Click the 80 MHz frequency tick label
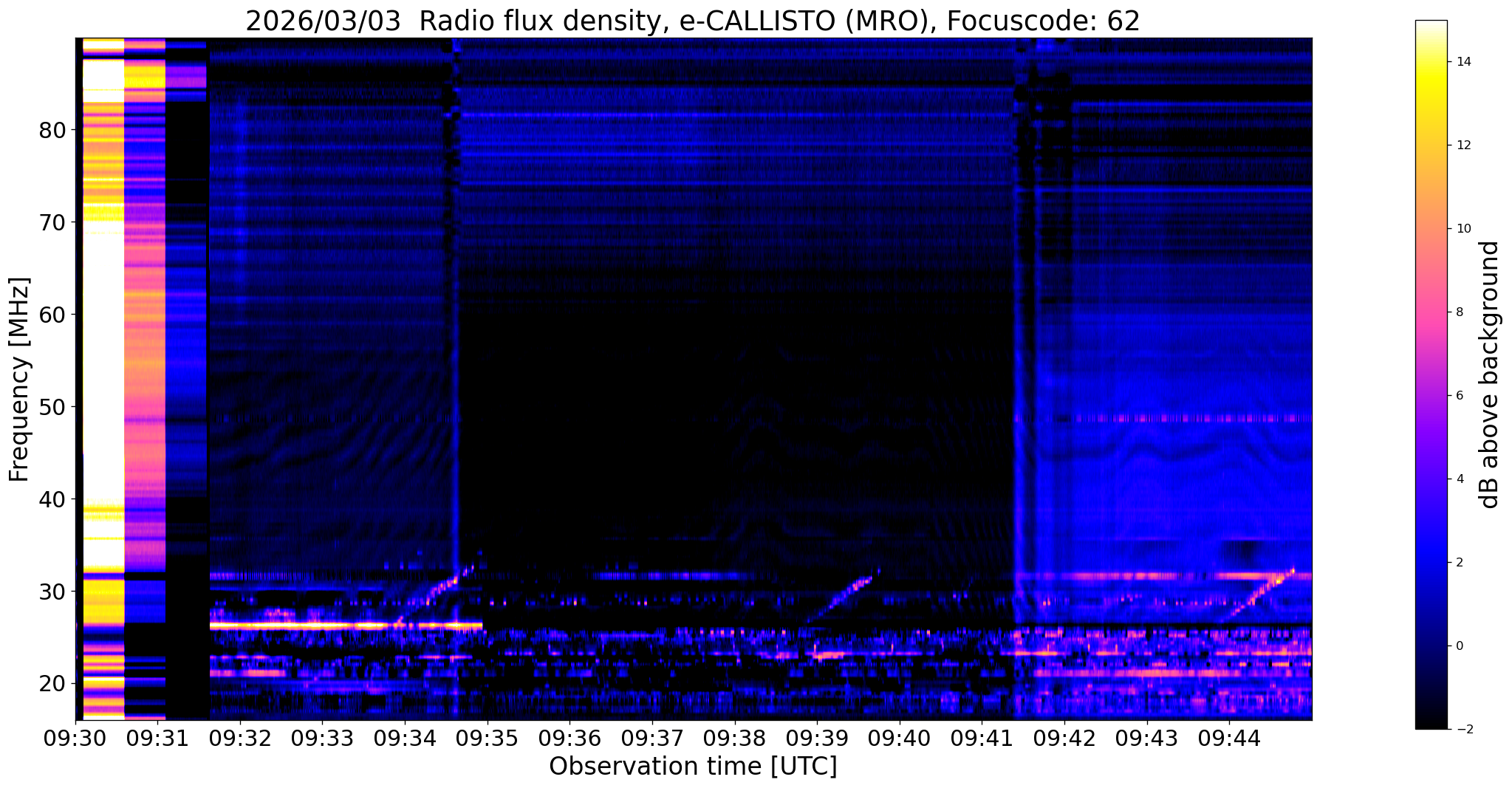Image resolution: width=1512 pixels, height=788 pixels. 51,130
